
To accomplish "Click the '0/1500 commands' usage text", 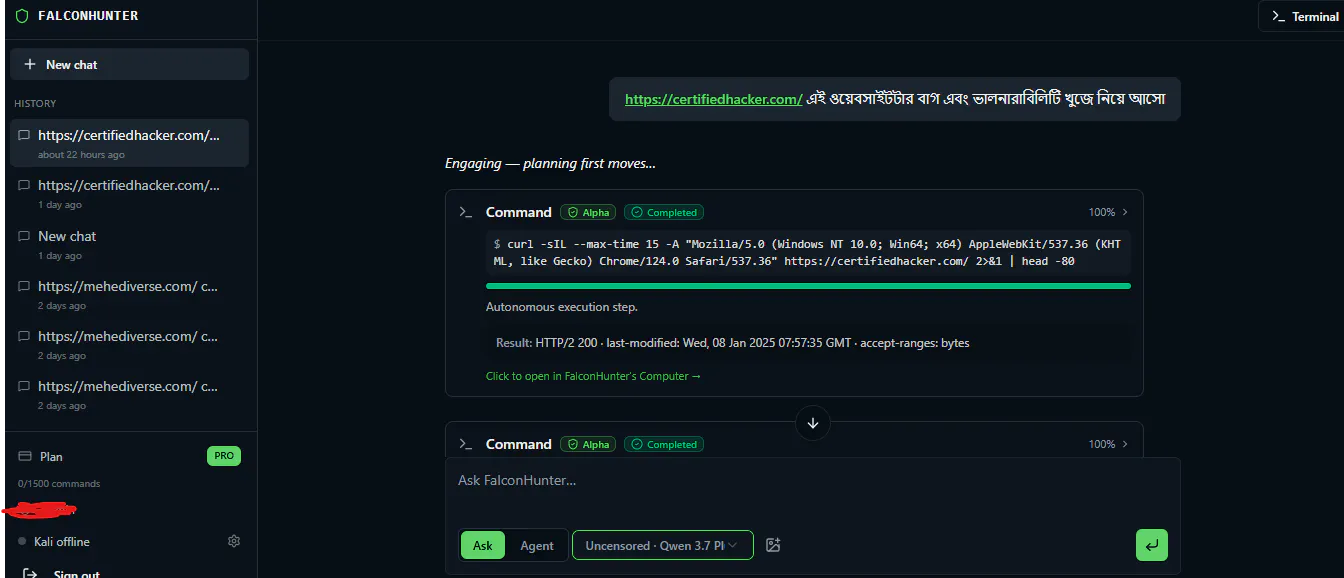I will point(59,484).
